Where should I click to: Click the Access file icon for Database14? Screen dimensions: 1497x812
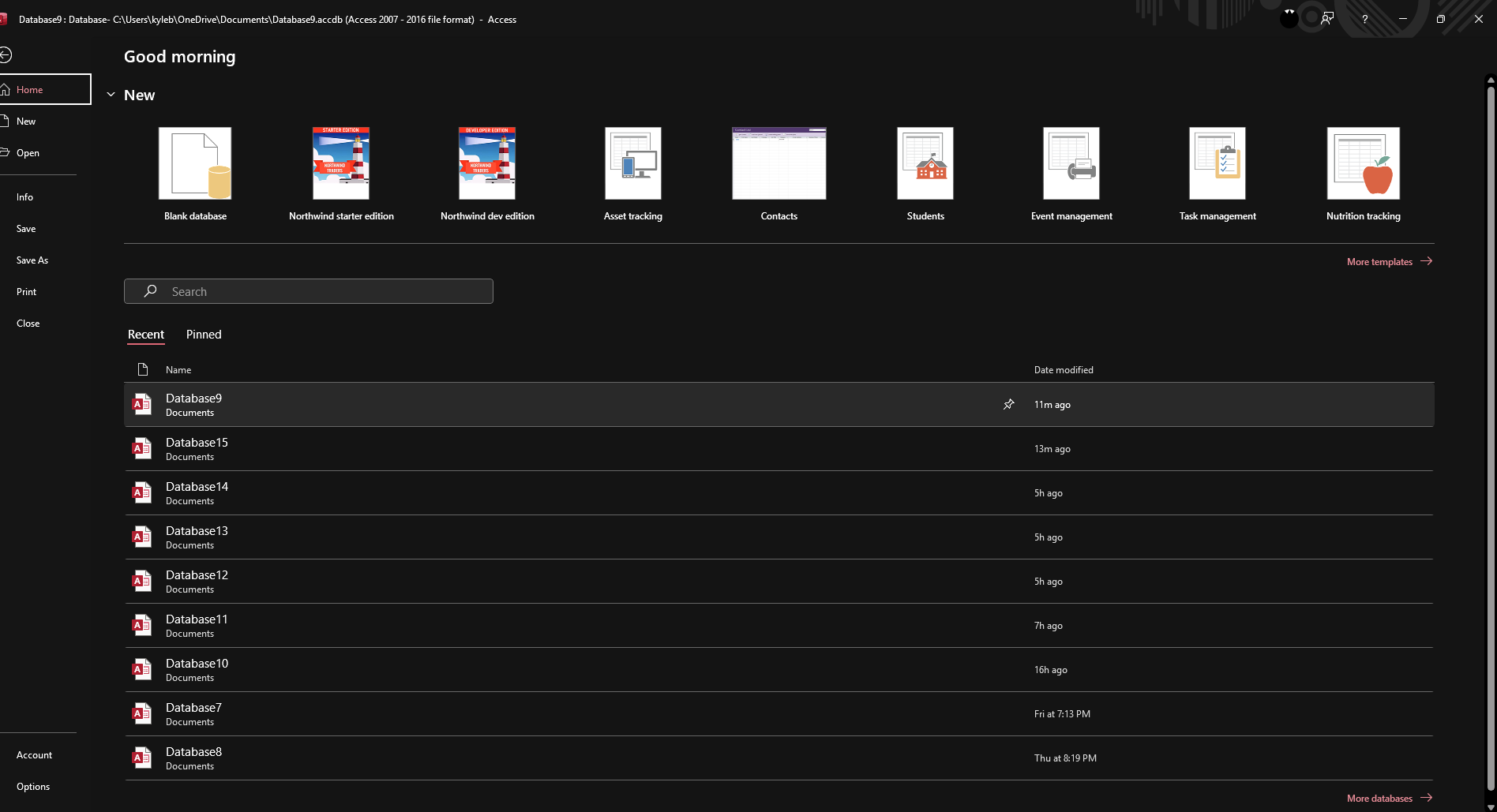142,493
